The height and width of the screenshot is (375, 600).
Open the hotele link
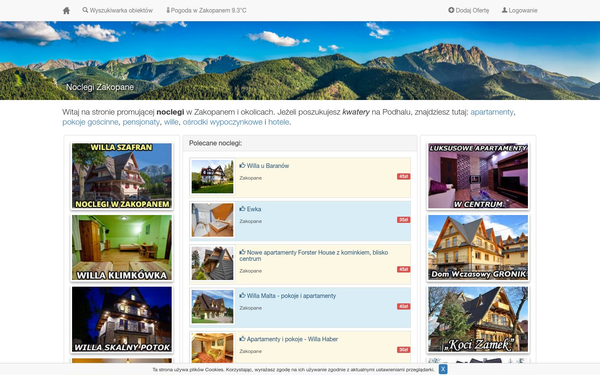pyautogui.click(x=279, y=122)
